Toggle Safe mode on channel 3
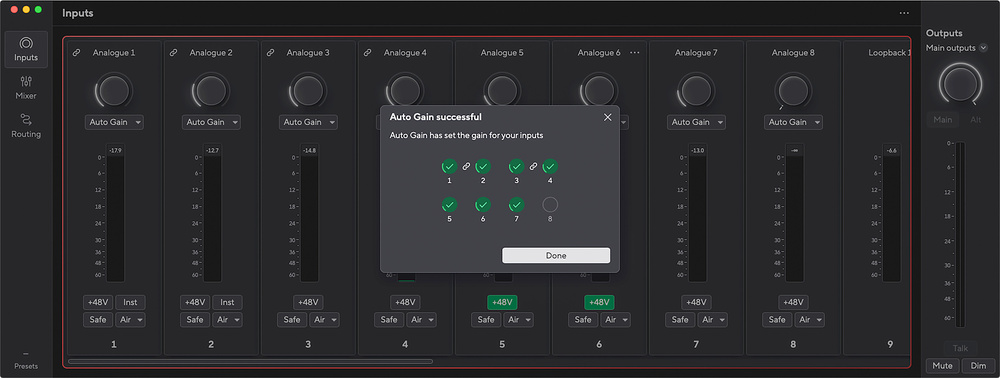The image size is (1000, 378). 292,319
